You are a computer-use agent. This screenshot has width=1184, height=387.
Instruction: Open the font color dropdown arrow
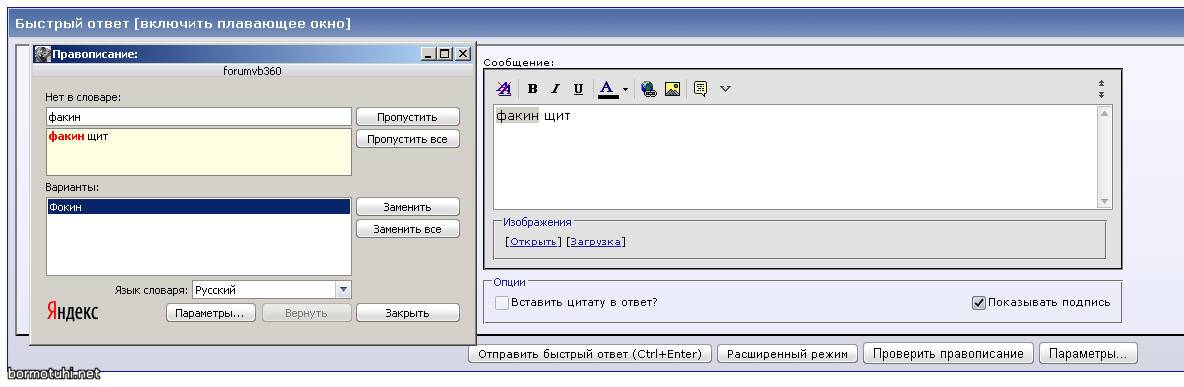(625, 90)
